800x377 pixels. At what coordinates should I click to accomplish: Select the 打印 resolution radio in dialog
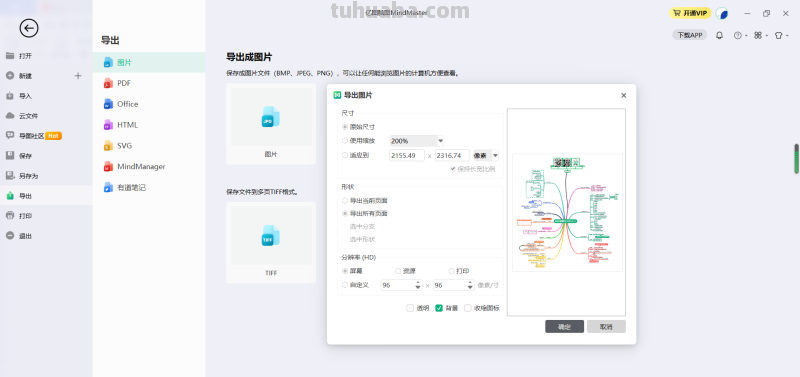coord(452,271)
